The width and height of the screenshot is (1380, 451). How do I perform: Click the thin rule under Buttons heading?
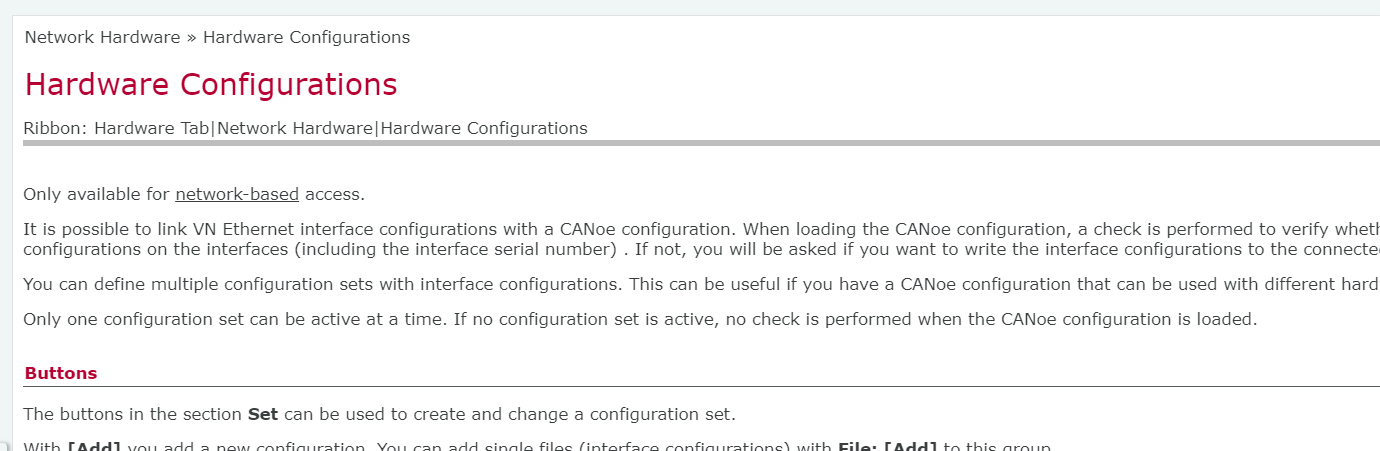coord(700,386)
